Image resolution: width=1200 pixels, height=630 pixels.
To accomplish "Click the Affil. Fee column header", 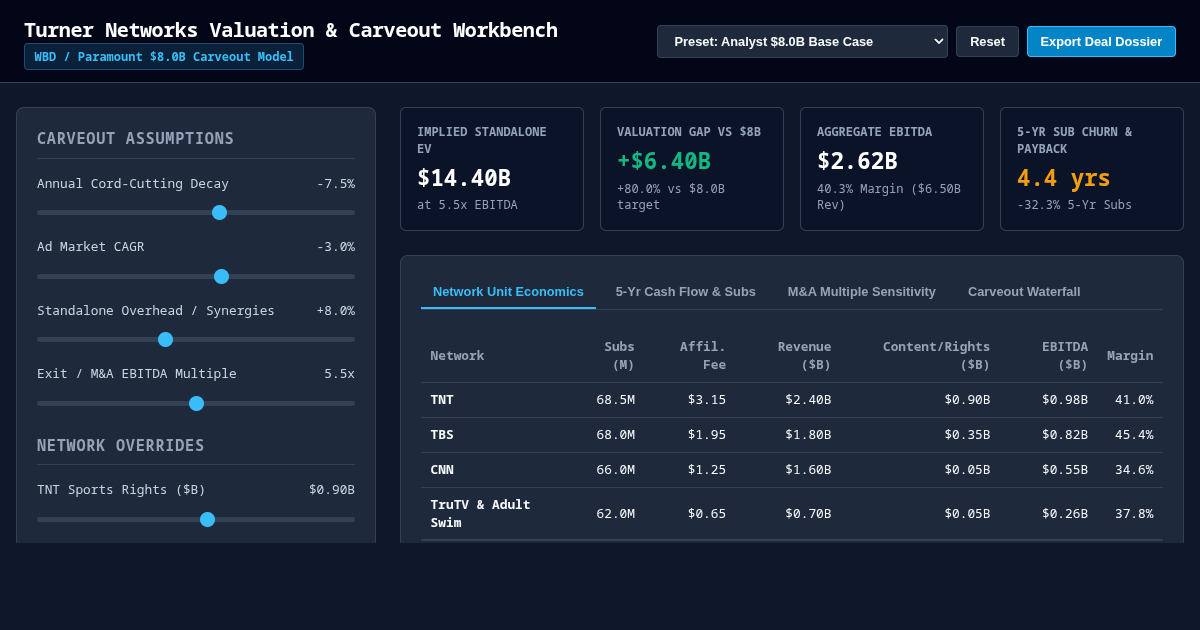I will point(703,355).
